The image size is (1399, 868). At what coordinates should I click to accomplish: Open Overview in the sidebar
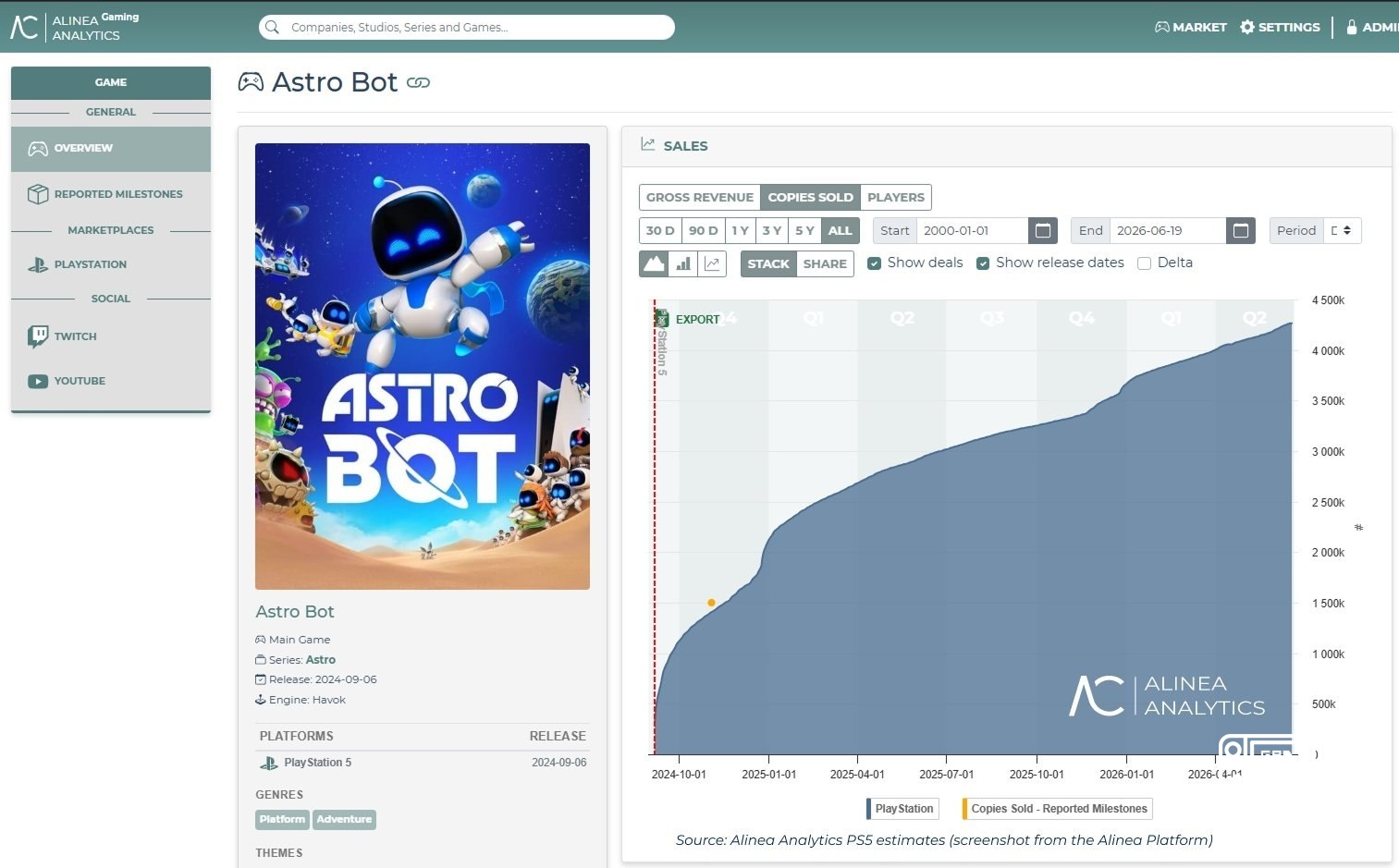pos(111,149)
